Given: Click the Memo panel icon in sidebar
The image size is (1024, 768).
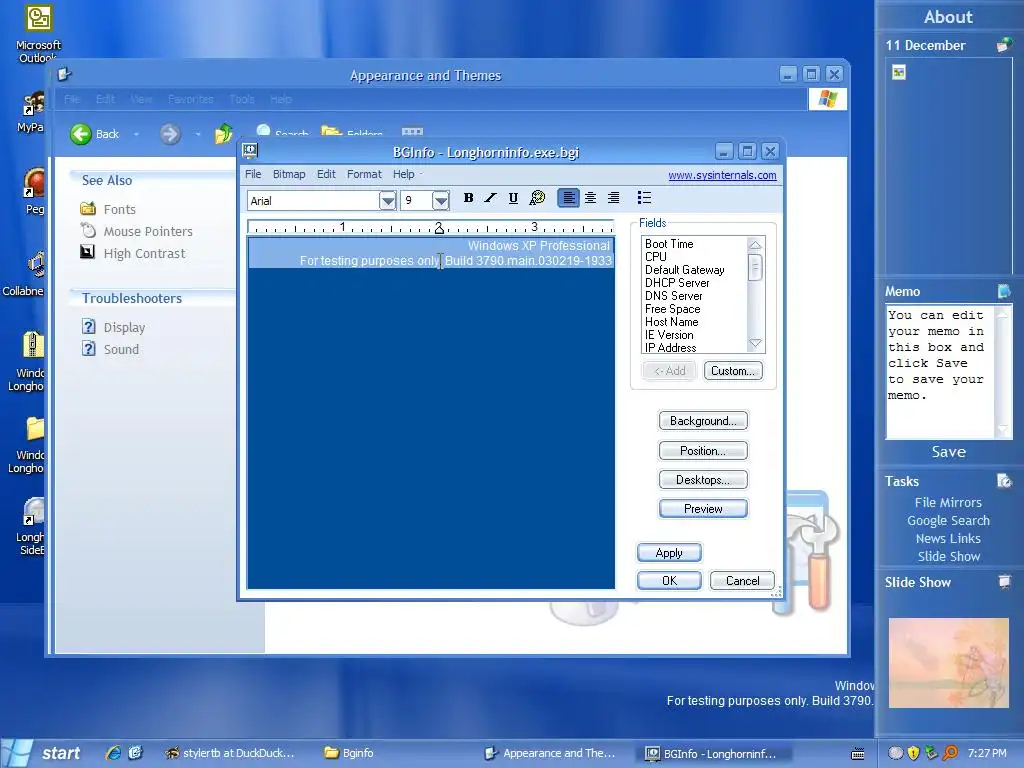Looking at the screenshot, I should coord(1004,291).
